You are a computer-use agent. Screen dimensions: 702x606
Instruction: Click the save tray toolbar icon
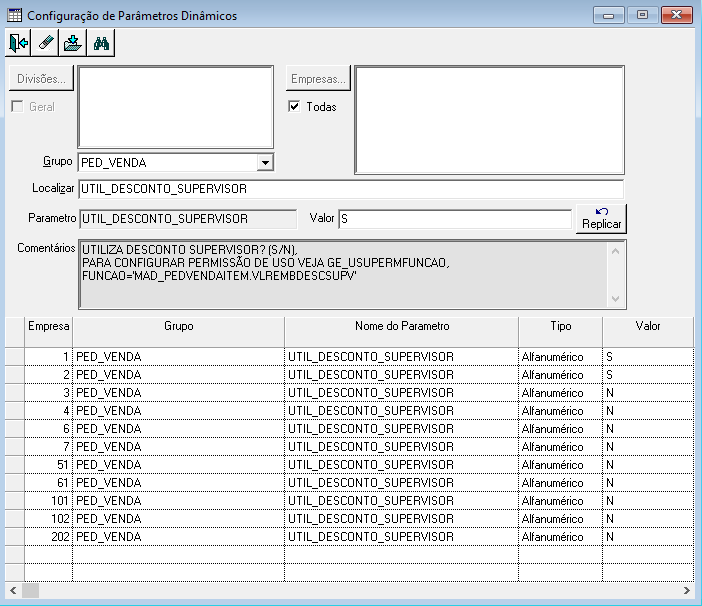coord(73,43)
